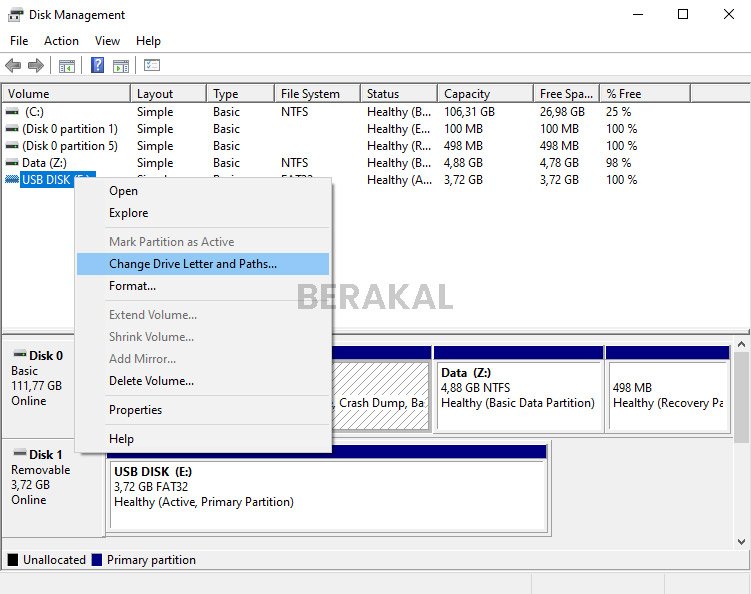The width and height of the screenshot is (751, 594).
Task: Open the blue Help question mark icon
Action: pyautogui.click(x=98, y=65)
